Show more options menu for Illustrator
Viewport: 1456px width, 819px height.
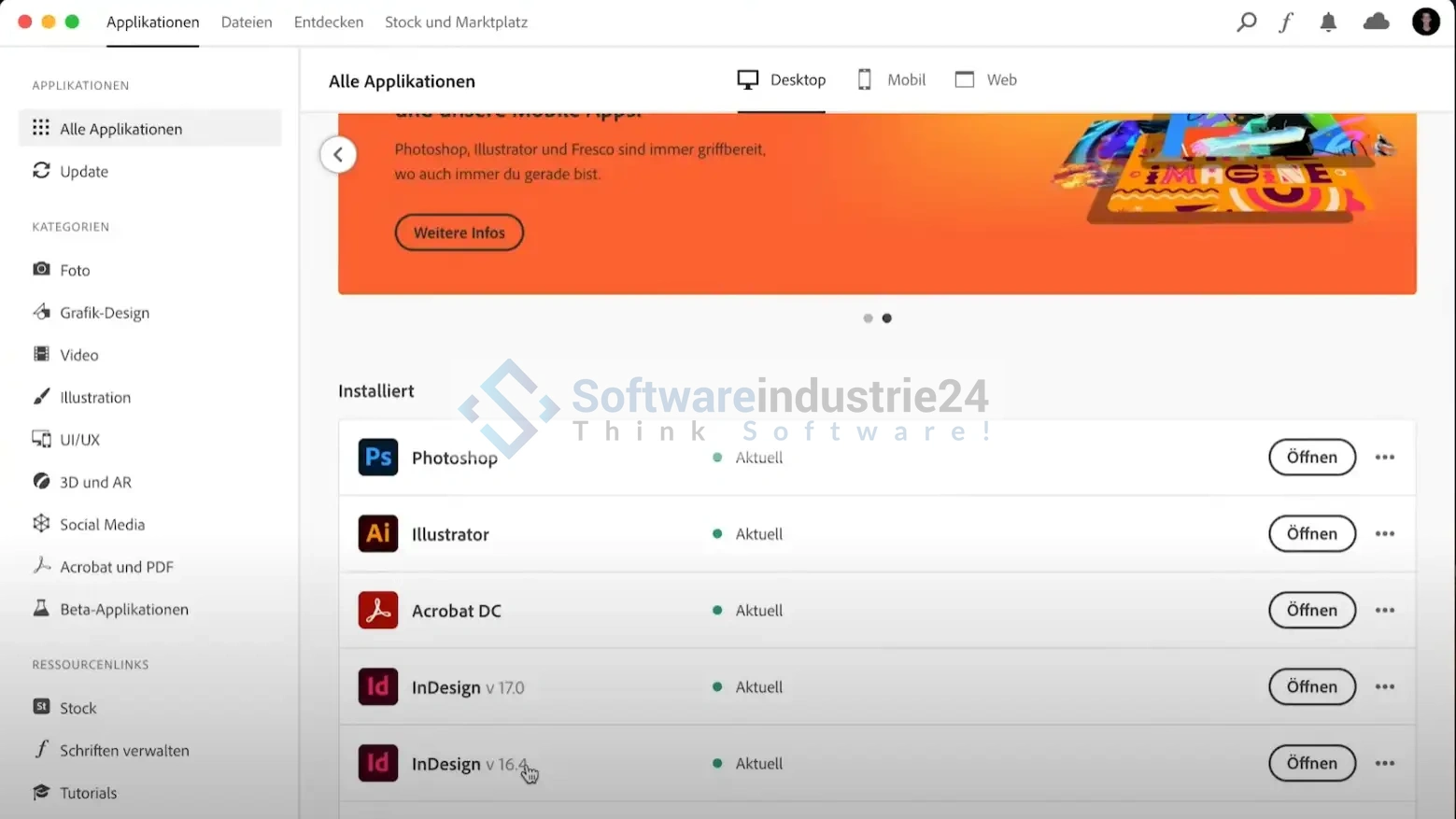coord(1384,534)
